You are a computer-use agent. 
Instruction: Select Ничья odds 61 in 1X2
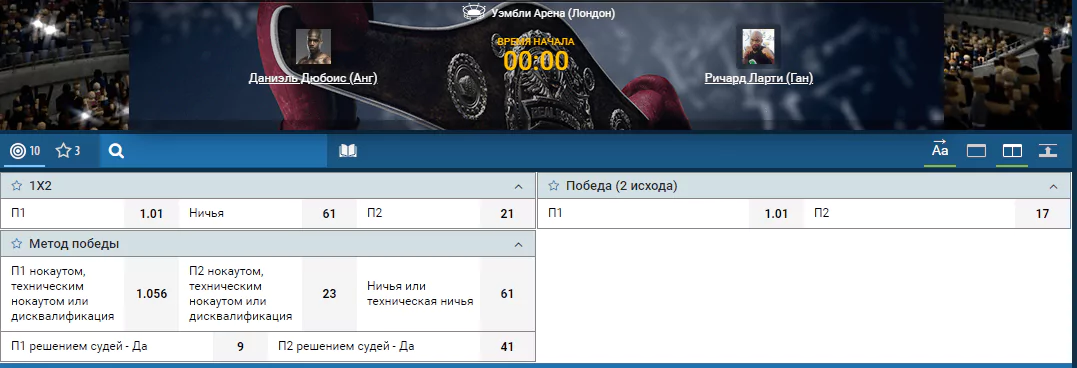point(329,214)
